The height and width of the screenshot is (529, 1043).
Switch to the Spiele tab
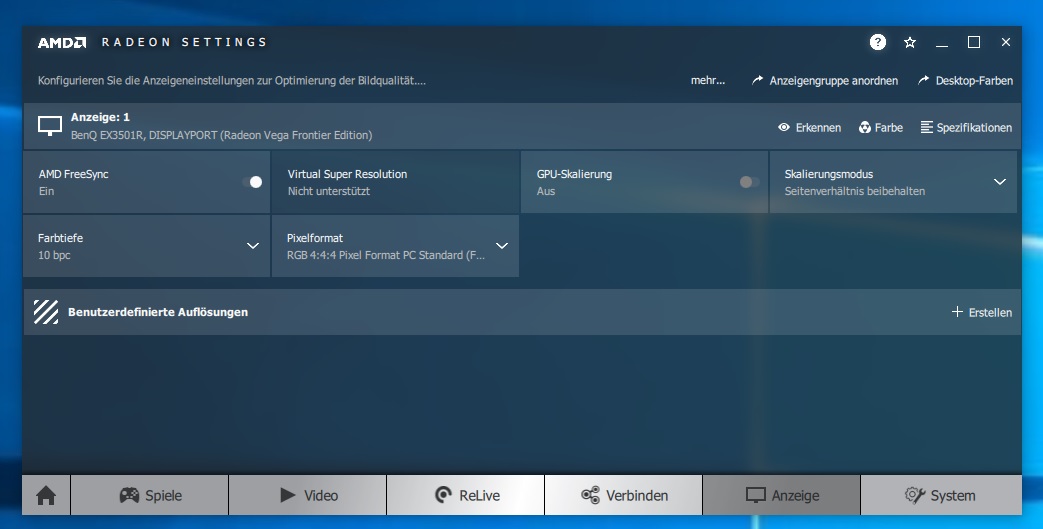150,495
